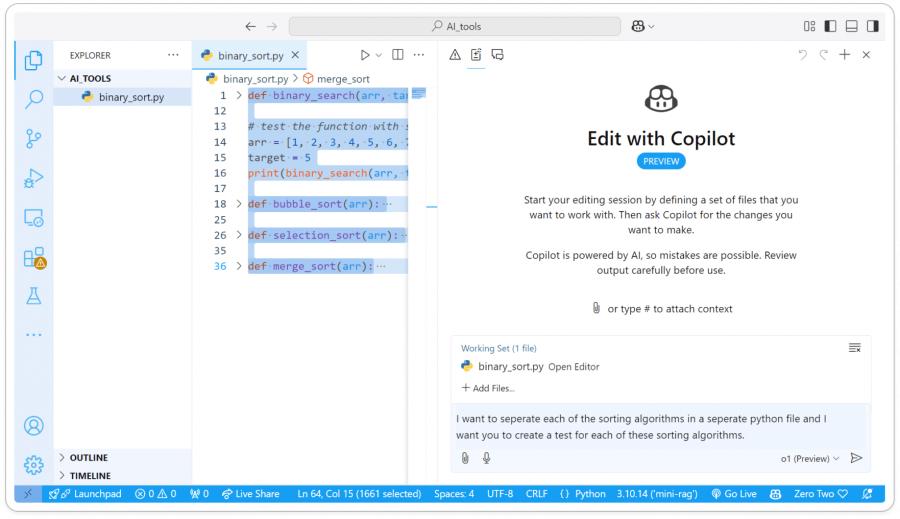Viewport: 900px width, 519px height.
Task: Toggle the secondary side bar
Action: click(873, 26)
